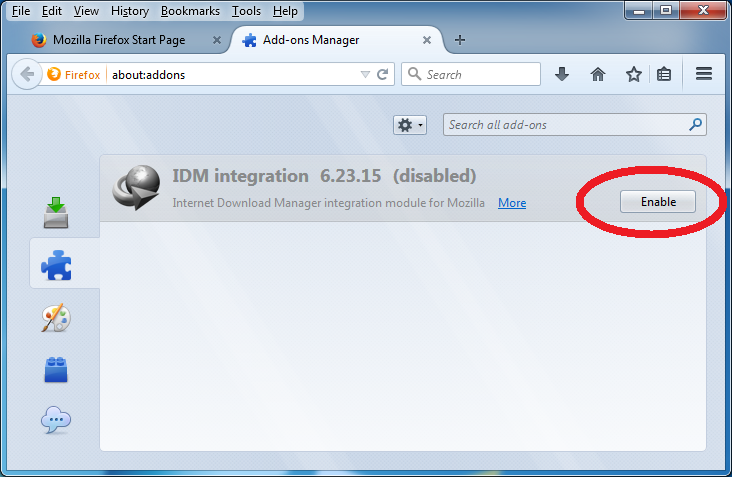Show the bookmarks list menu
This screenshot has width=732, height=477.
(x=664, y=74)
